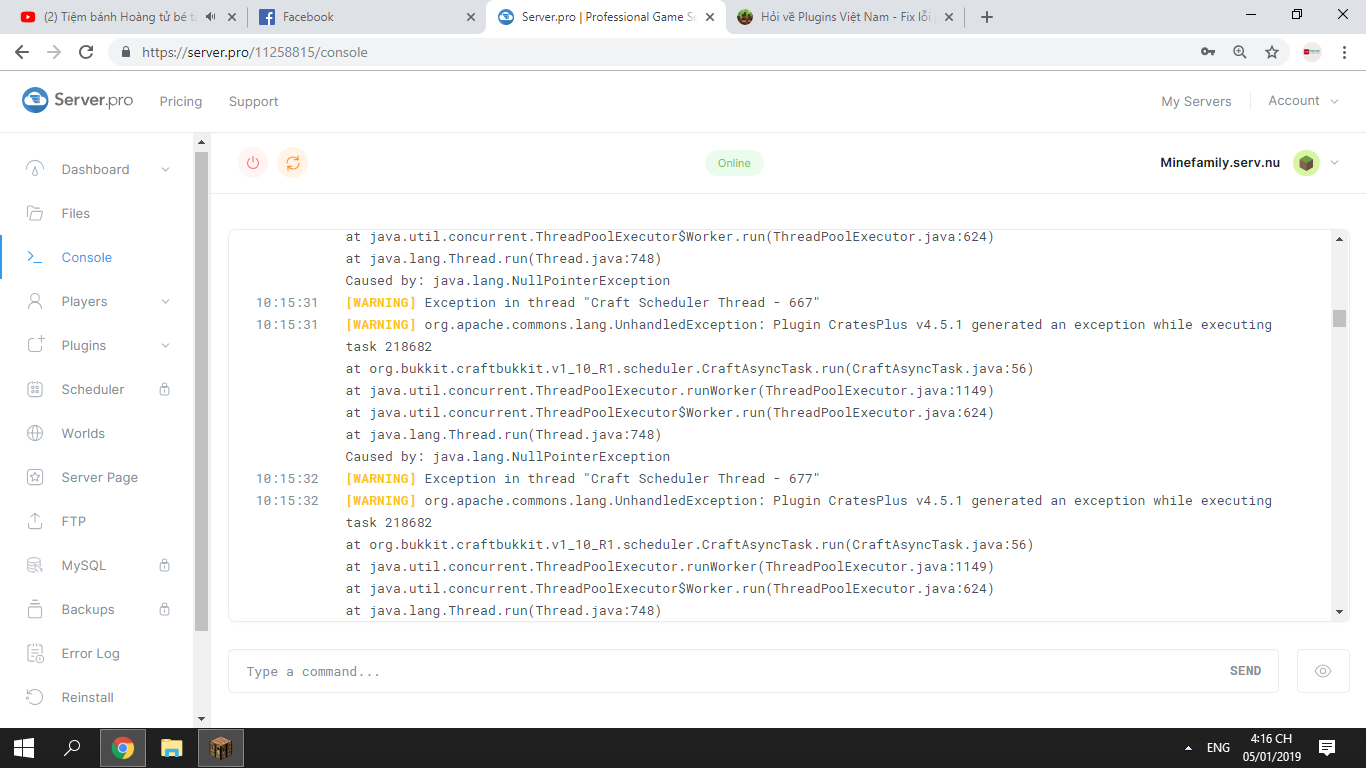Open Files from the sidebar
The height and width of the screenshot is (768, 1366).
click(x=75, y=213)
